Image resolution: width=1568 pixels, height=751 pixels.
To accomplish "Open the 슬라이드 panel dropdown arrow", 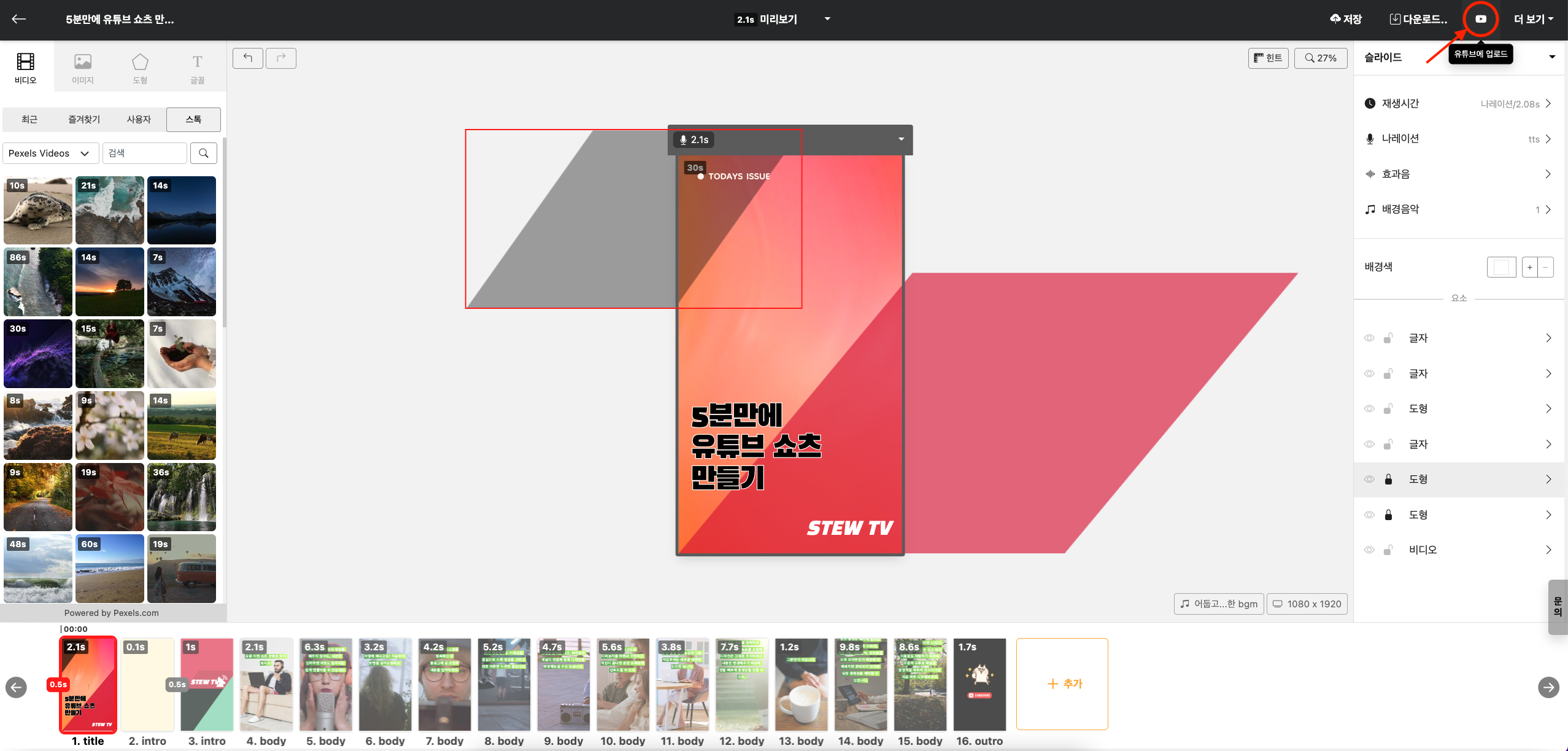I will click(1552, 57).
